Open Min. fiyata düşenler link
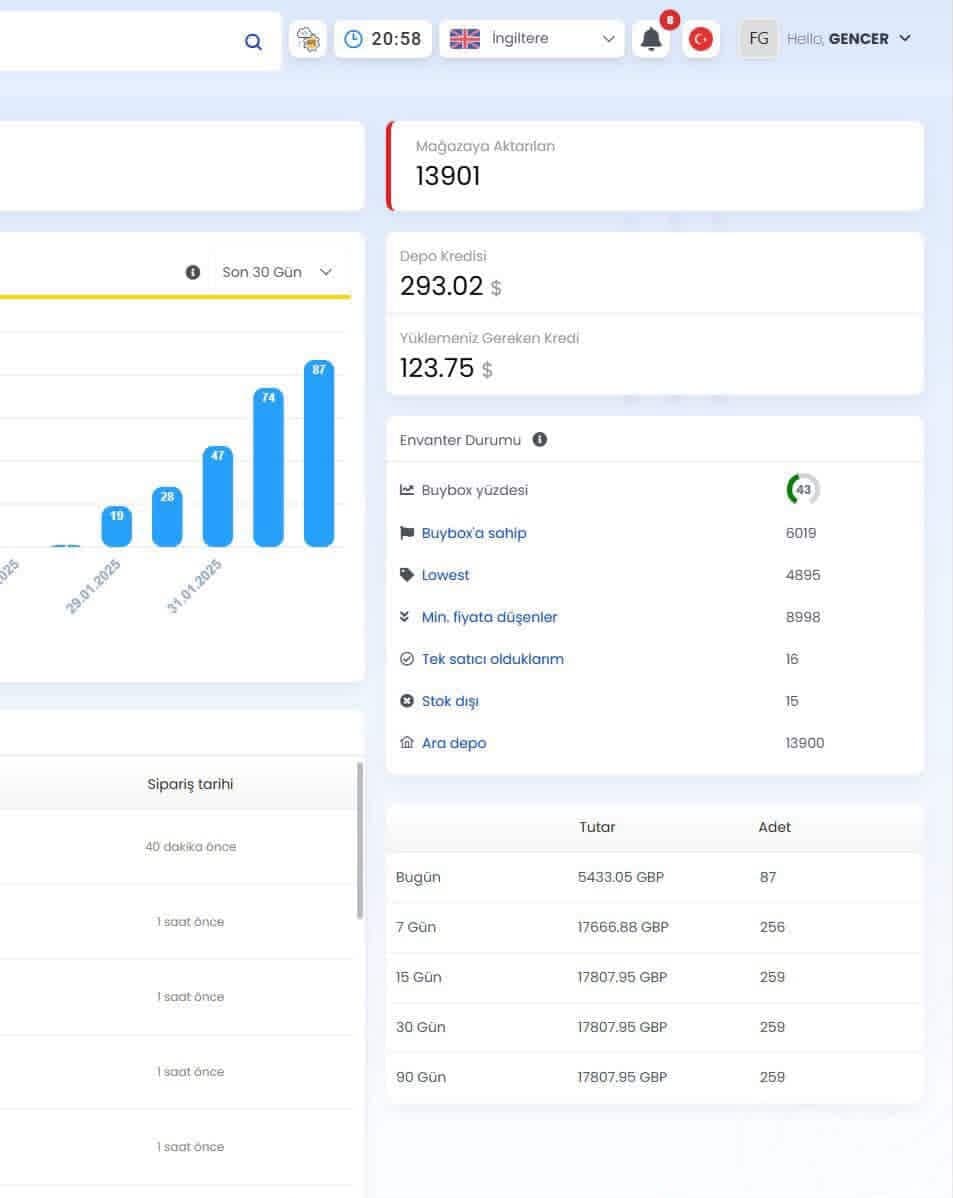Image resolution: width=953 pixels, height=1198 pixels. point(489,617)
